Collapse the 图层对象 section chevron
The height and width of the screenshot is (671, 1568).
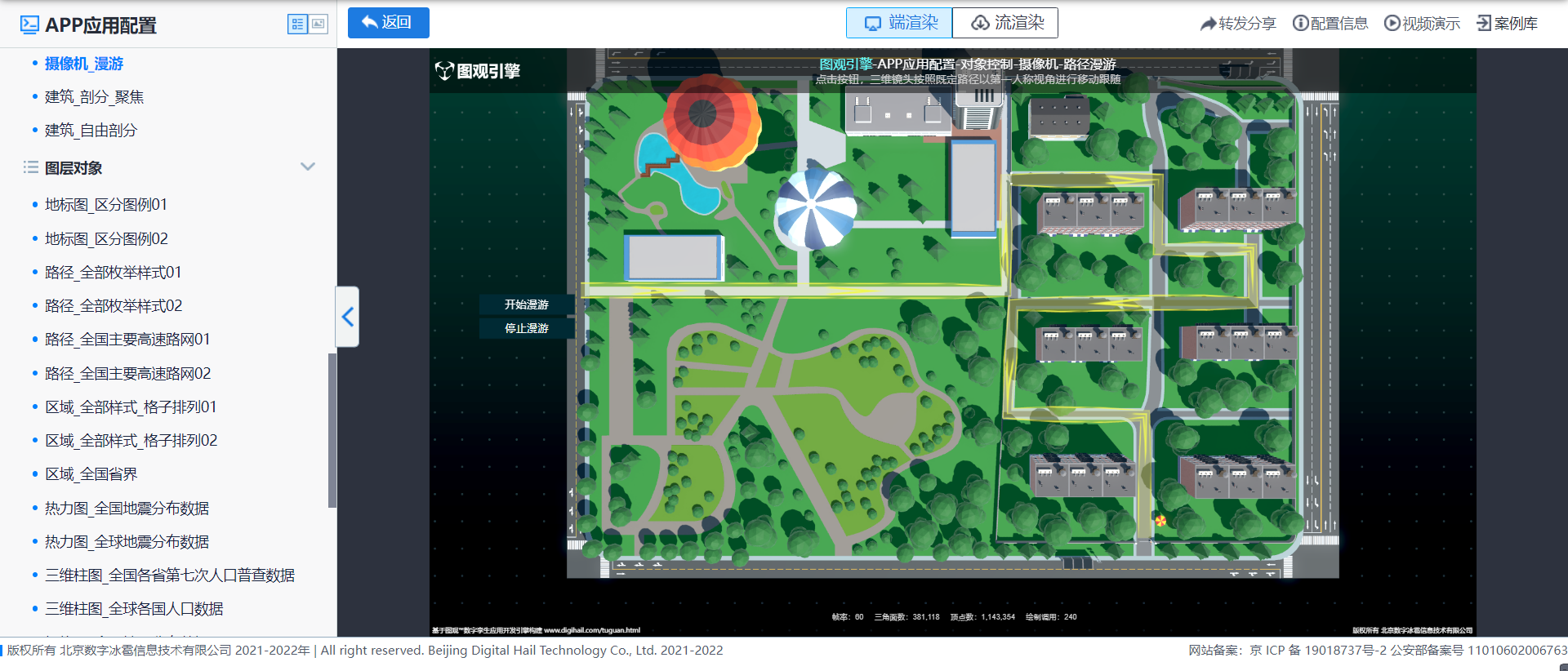(x=308, y=167)
